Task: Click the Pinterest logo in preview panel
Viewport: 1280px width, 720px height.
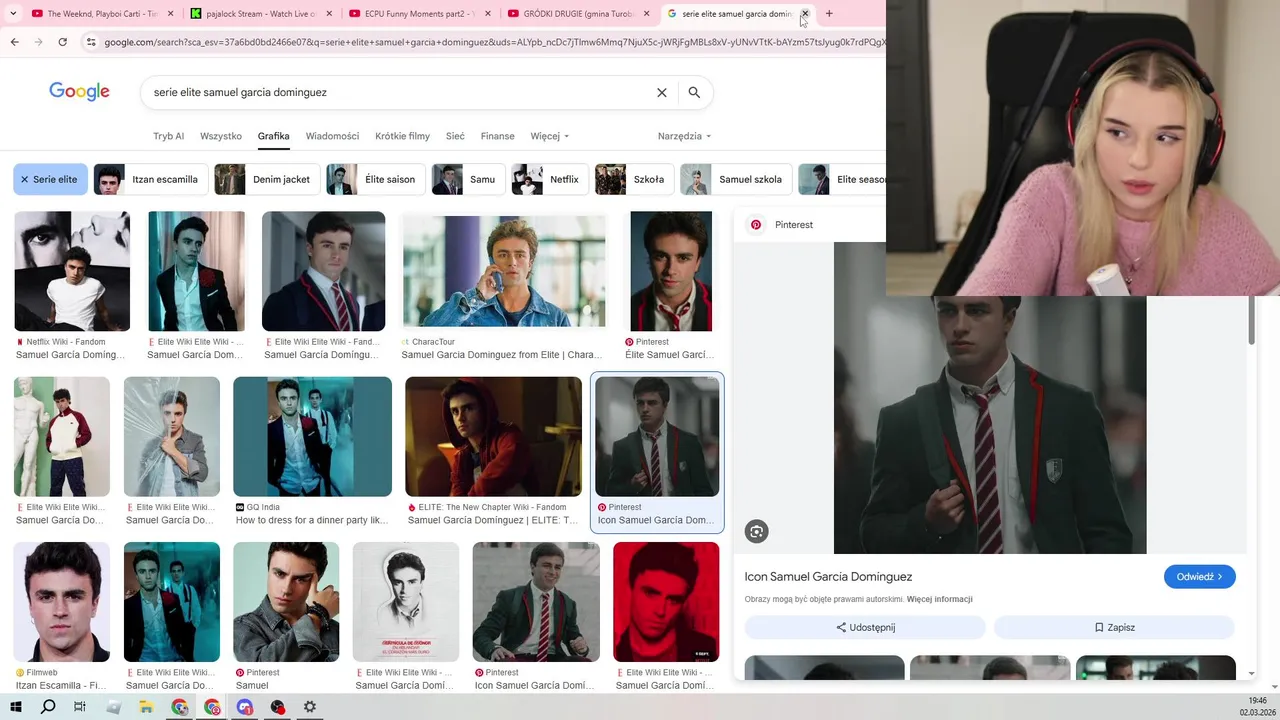Action: [756, 225]
